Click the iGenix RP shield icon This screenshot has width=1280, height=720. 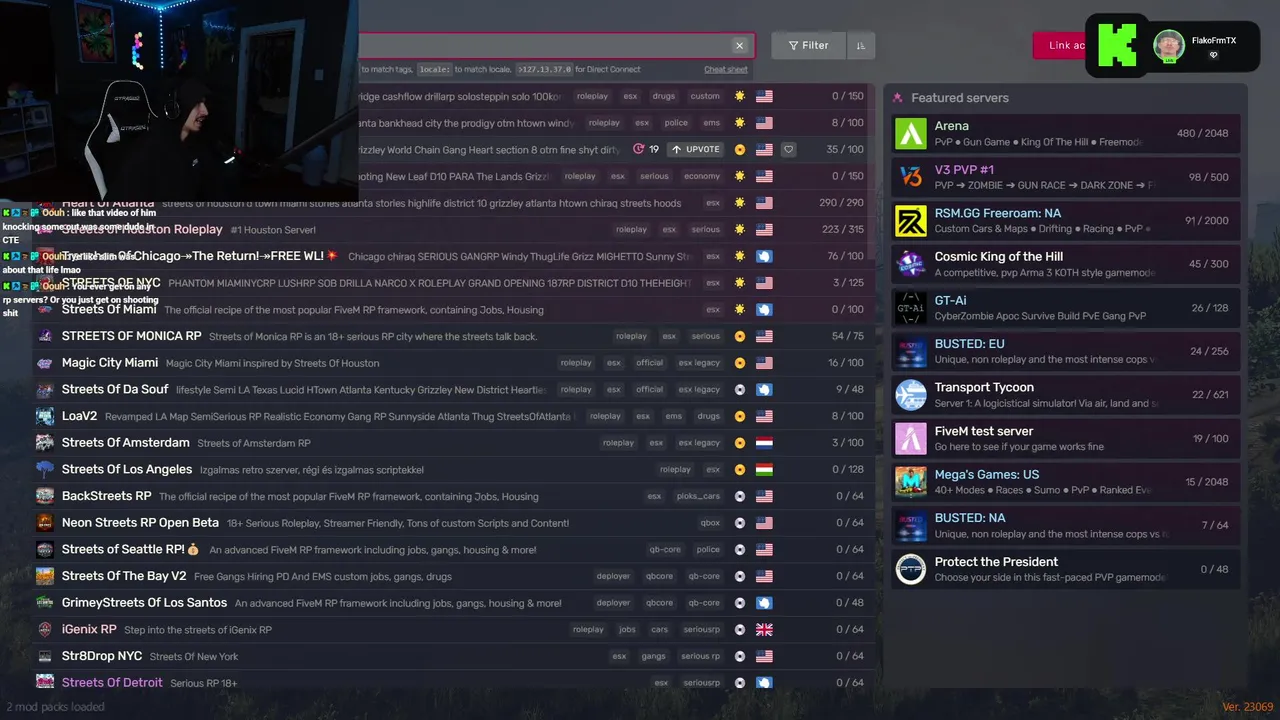(45, 629)
